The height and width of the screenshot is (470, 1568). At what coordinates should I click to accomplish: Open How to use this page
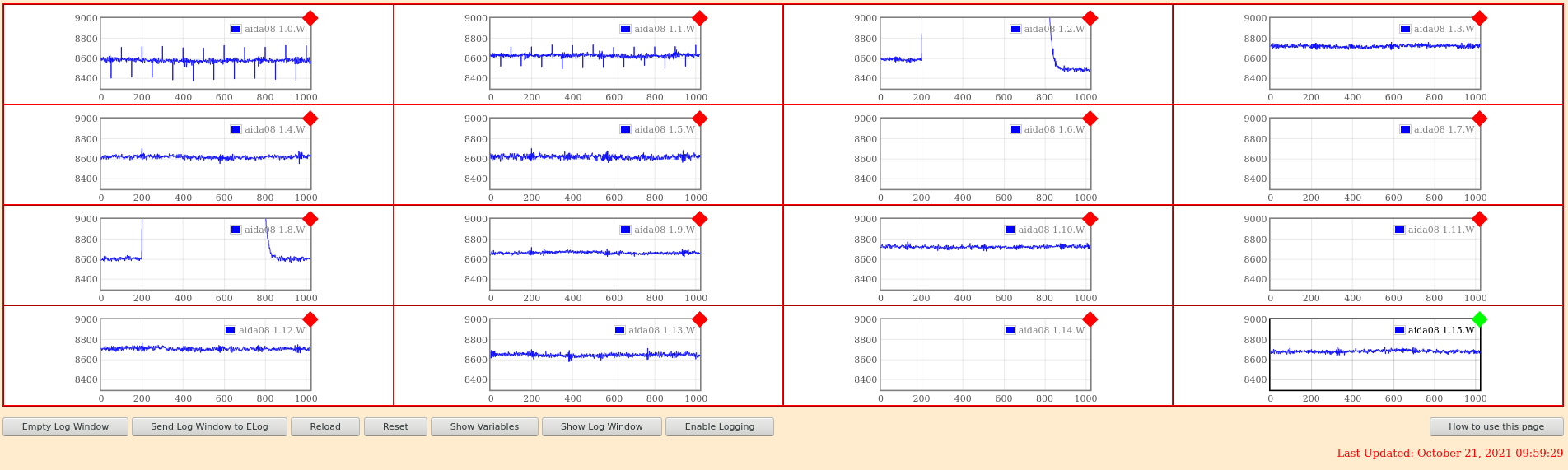(x=1496, y=426)
